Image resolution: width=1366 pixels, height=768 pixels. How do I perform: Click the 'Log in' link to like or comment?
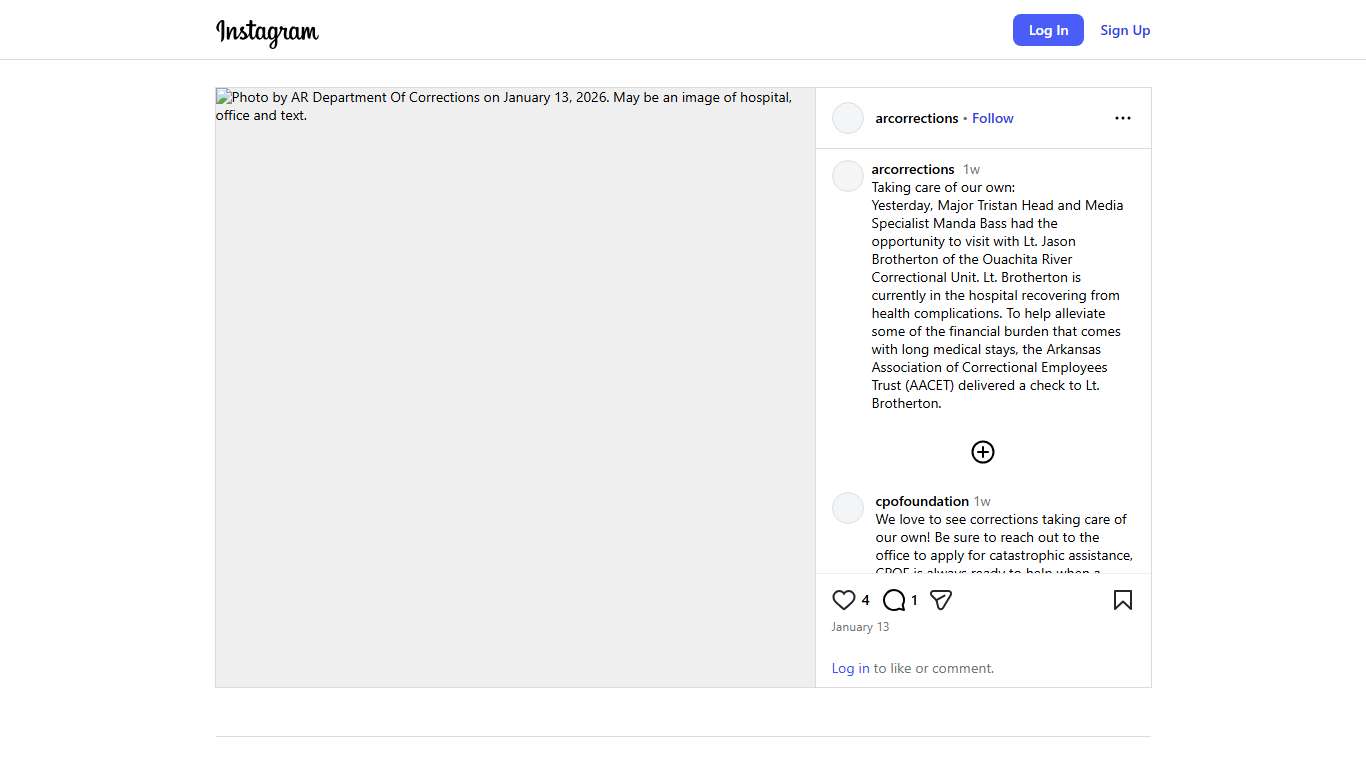(850, 668)
